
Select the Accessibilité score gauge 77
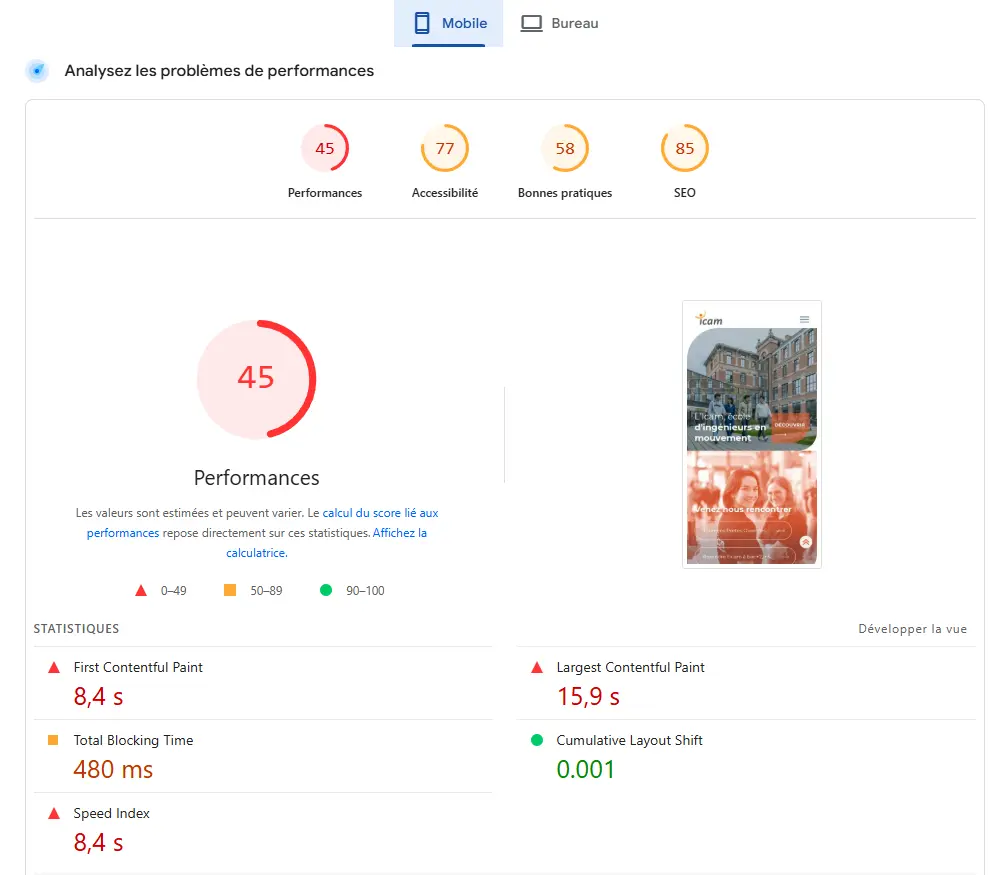coord(445,149)
